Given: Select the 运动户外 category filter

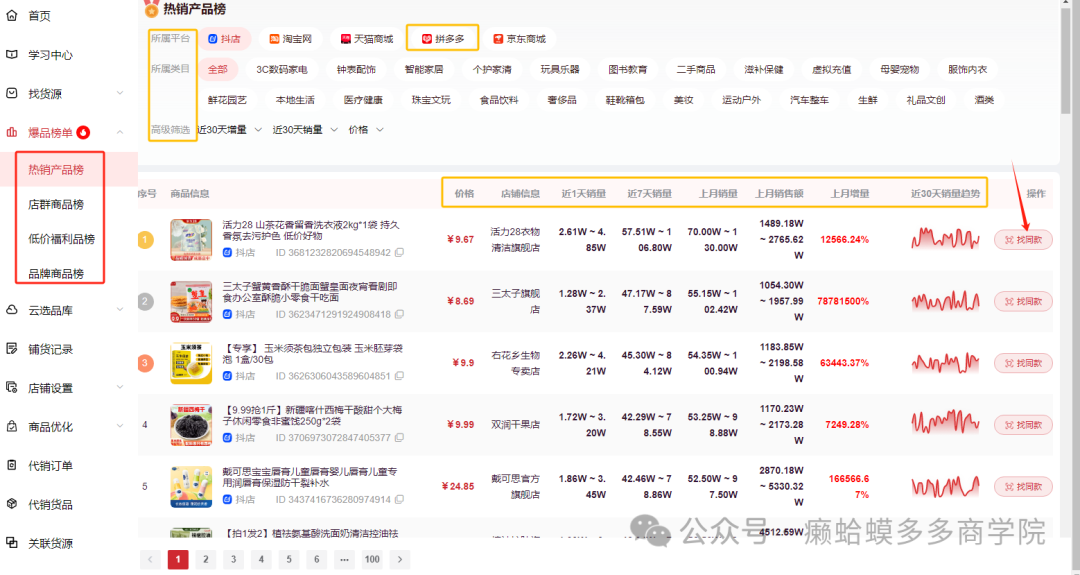Looking at the screenshot, I should 741,100.
